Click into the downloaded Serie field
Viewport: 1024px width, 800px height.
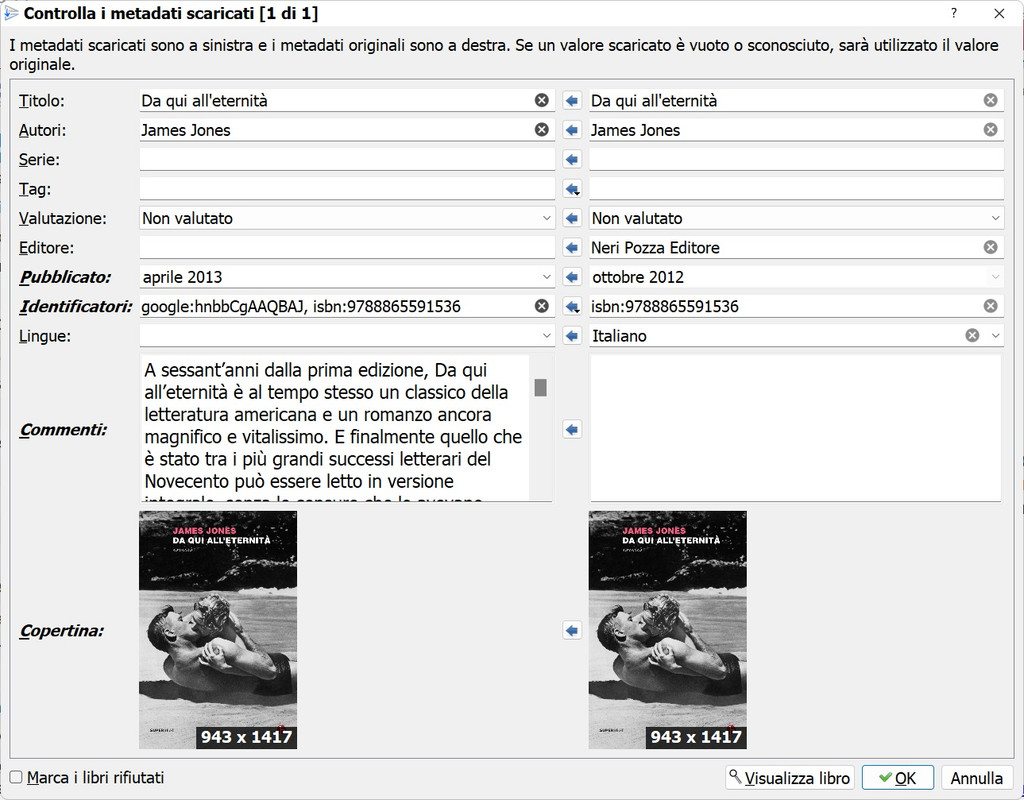(x=347, y=159)
